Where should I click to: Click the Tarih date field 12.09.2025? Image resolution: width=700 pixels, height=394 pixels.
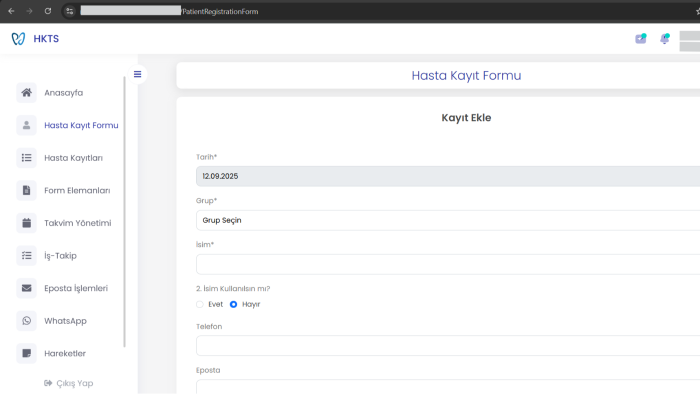click(x=448, y=176)
